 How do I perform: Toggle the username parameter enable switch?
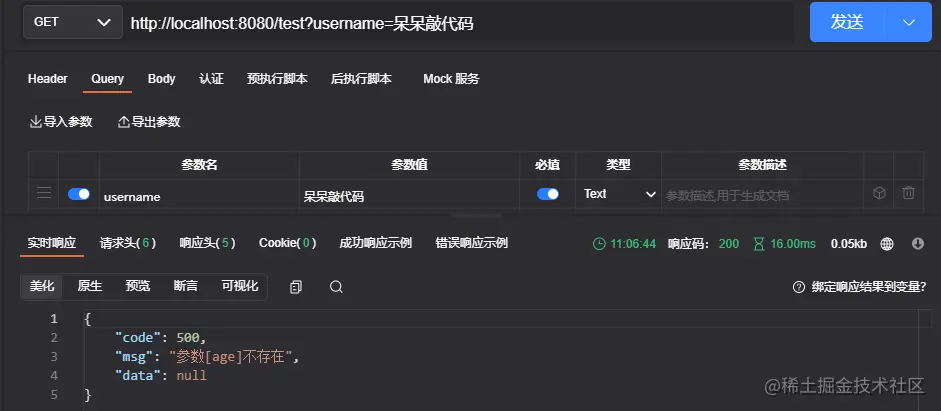pos(79,194)
